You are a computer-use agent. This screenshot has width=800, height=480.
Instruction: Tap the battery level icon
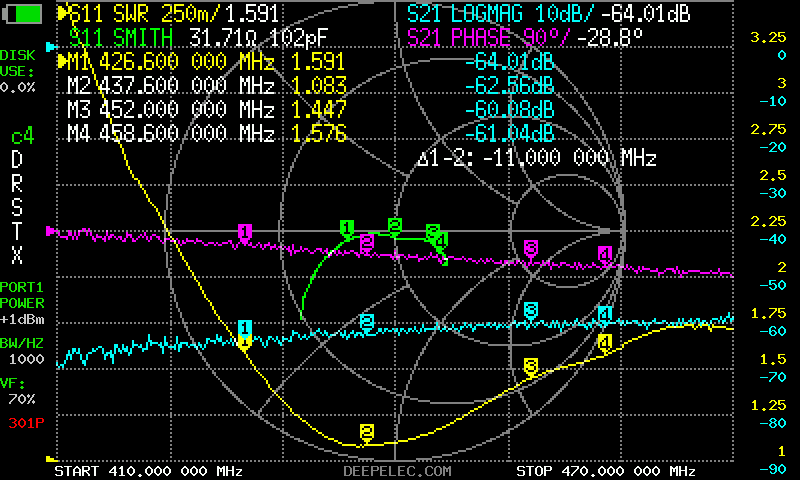click(x=22, y=14)
